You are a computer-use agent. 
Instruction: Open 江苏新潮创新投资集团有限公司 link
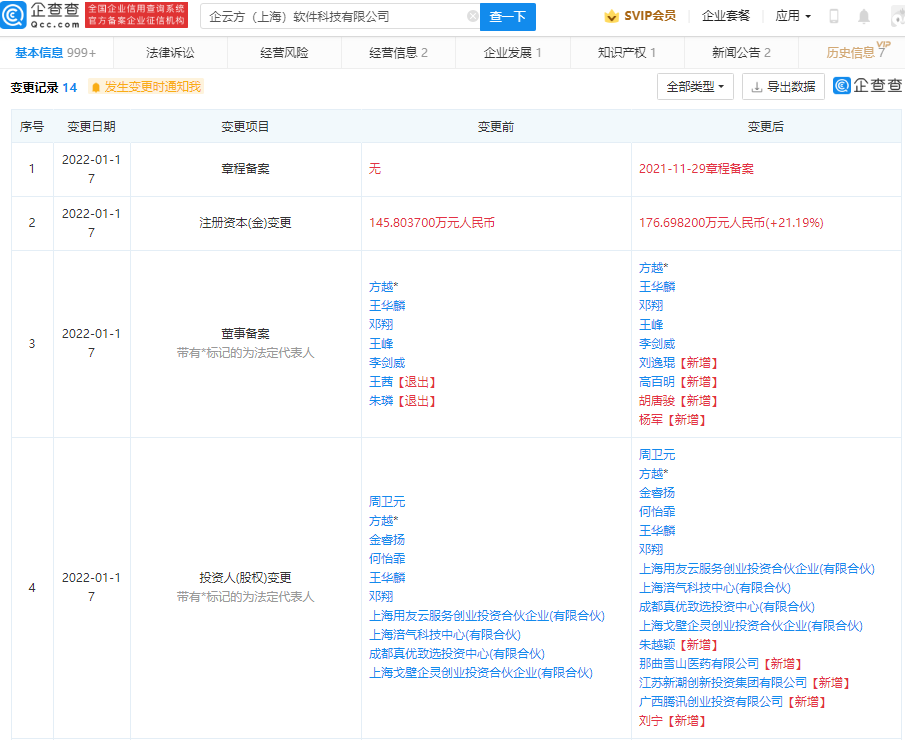723,682
